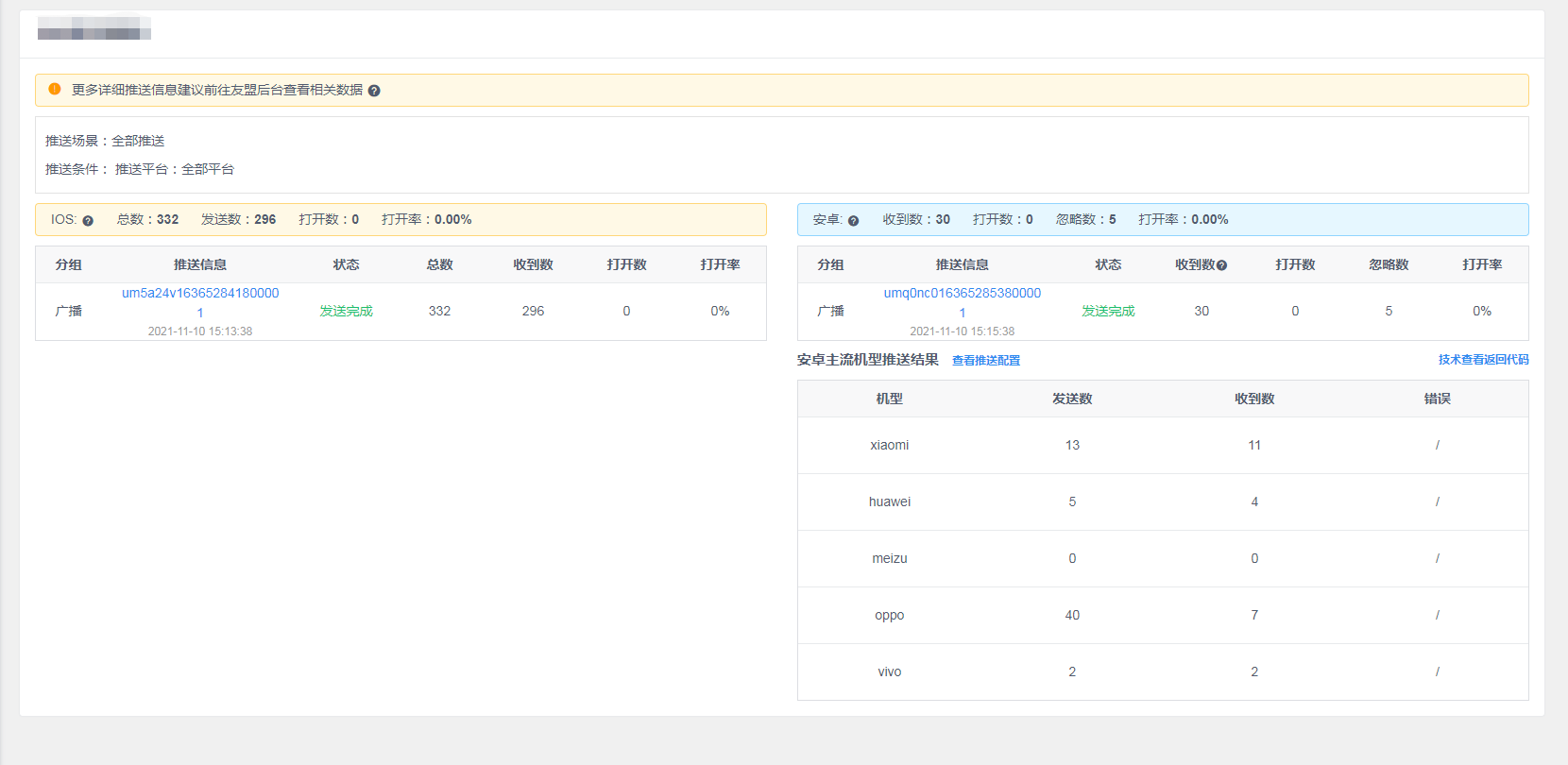Click xiaomi sent count 13
The height and width of the screenshot is (765, 1568).
(x=1072, y=445)
